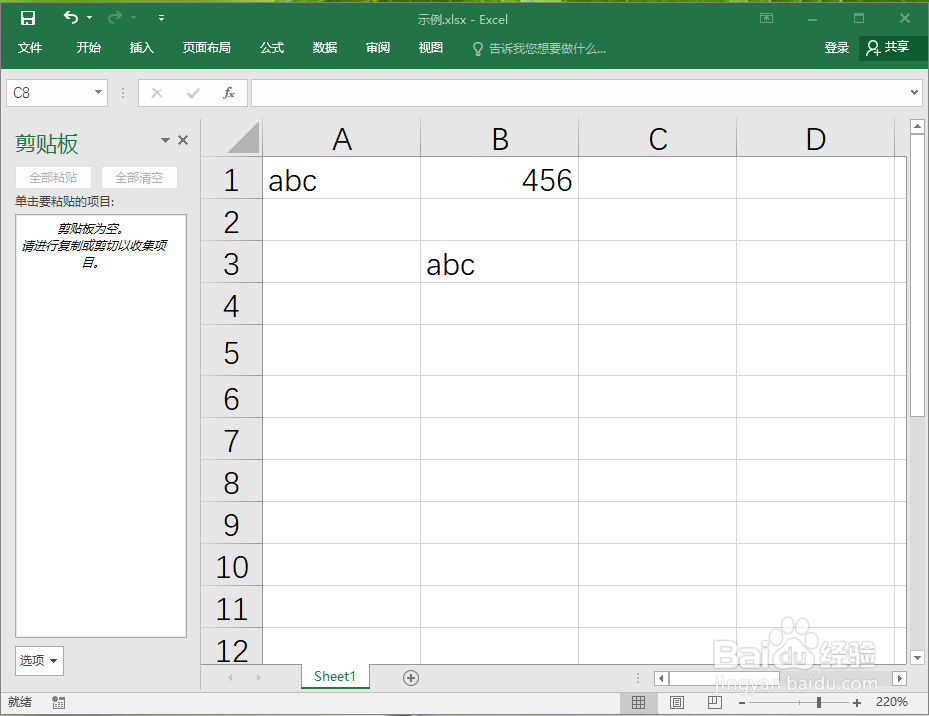Switch to the 公式 ribbon tab
The height and width of the screenshot is (716, 929).
tap(271, 47)
